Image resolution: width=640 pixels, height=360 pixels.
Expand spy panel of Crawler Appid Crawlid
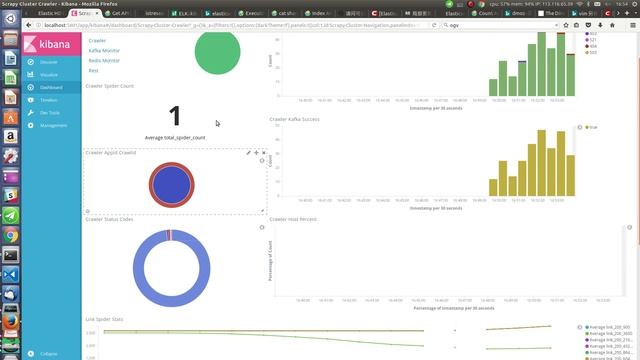click(87, 211)
